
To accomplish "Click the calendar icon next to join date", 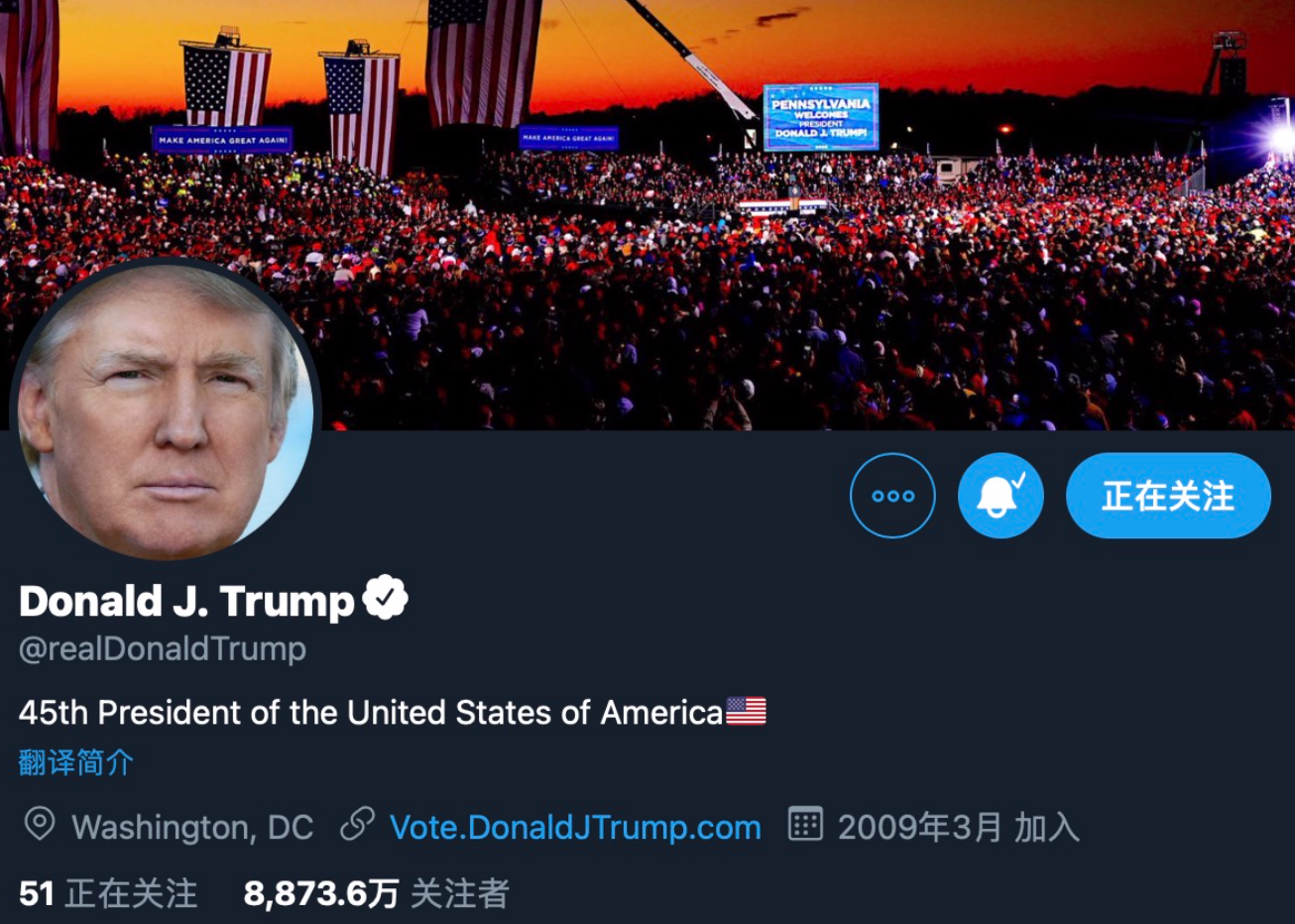I will point(805,824).
